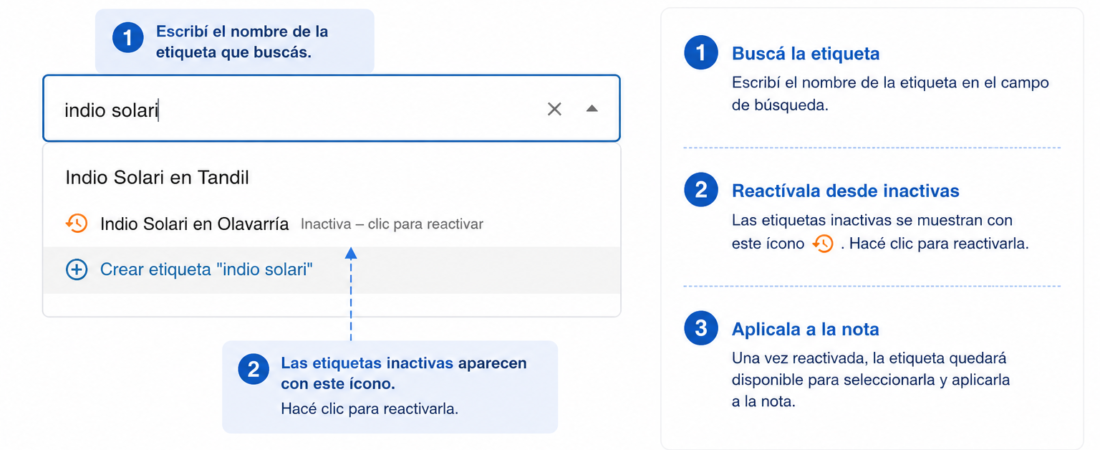Clear the search field with the X icon
This screenshot has width=1100, height=450.
pyautogui.click(x=554, y=109)
